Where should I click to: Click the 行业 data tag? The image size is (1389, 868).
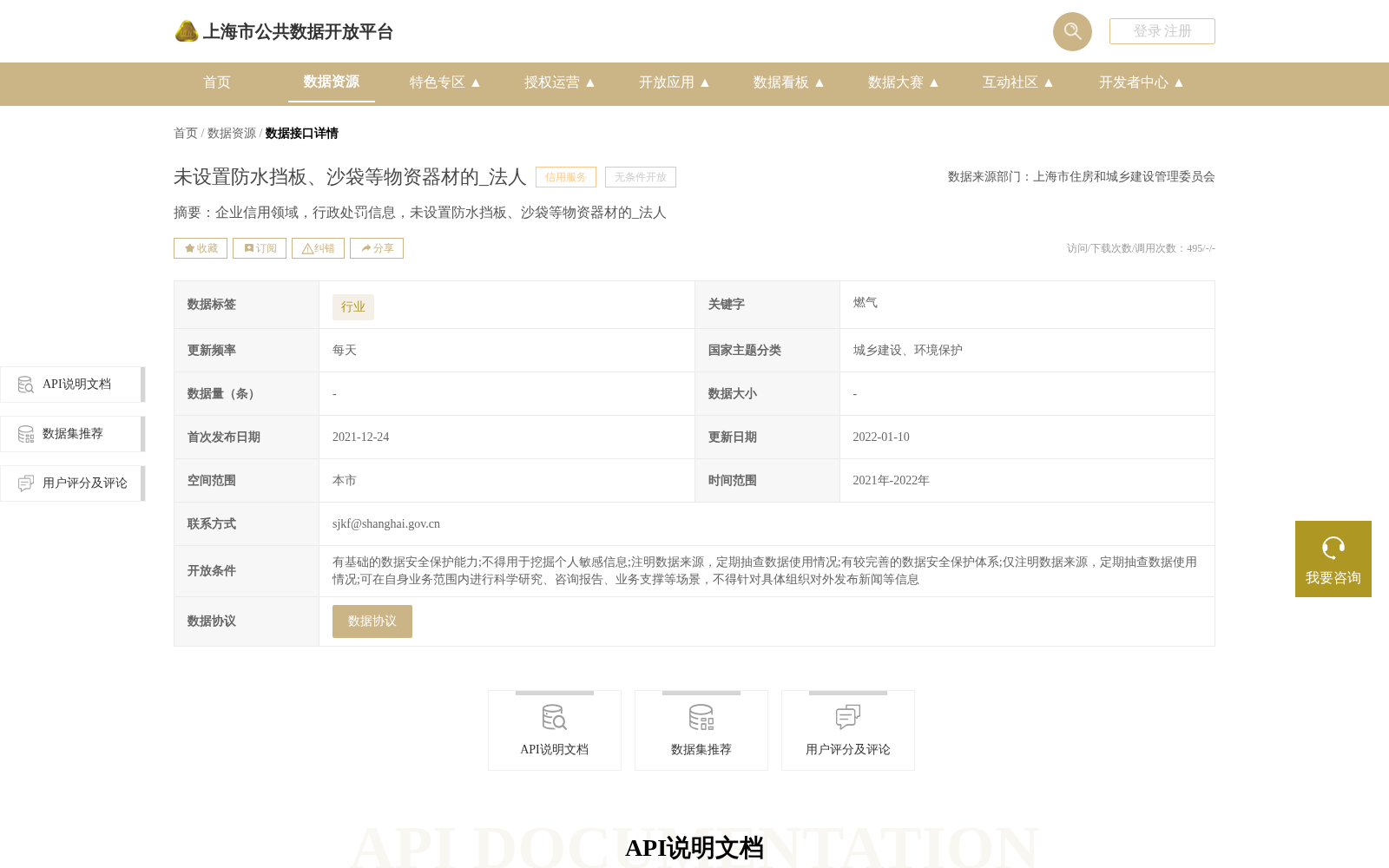point(353,307)
